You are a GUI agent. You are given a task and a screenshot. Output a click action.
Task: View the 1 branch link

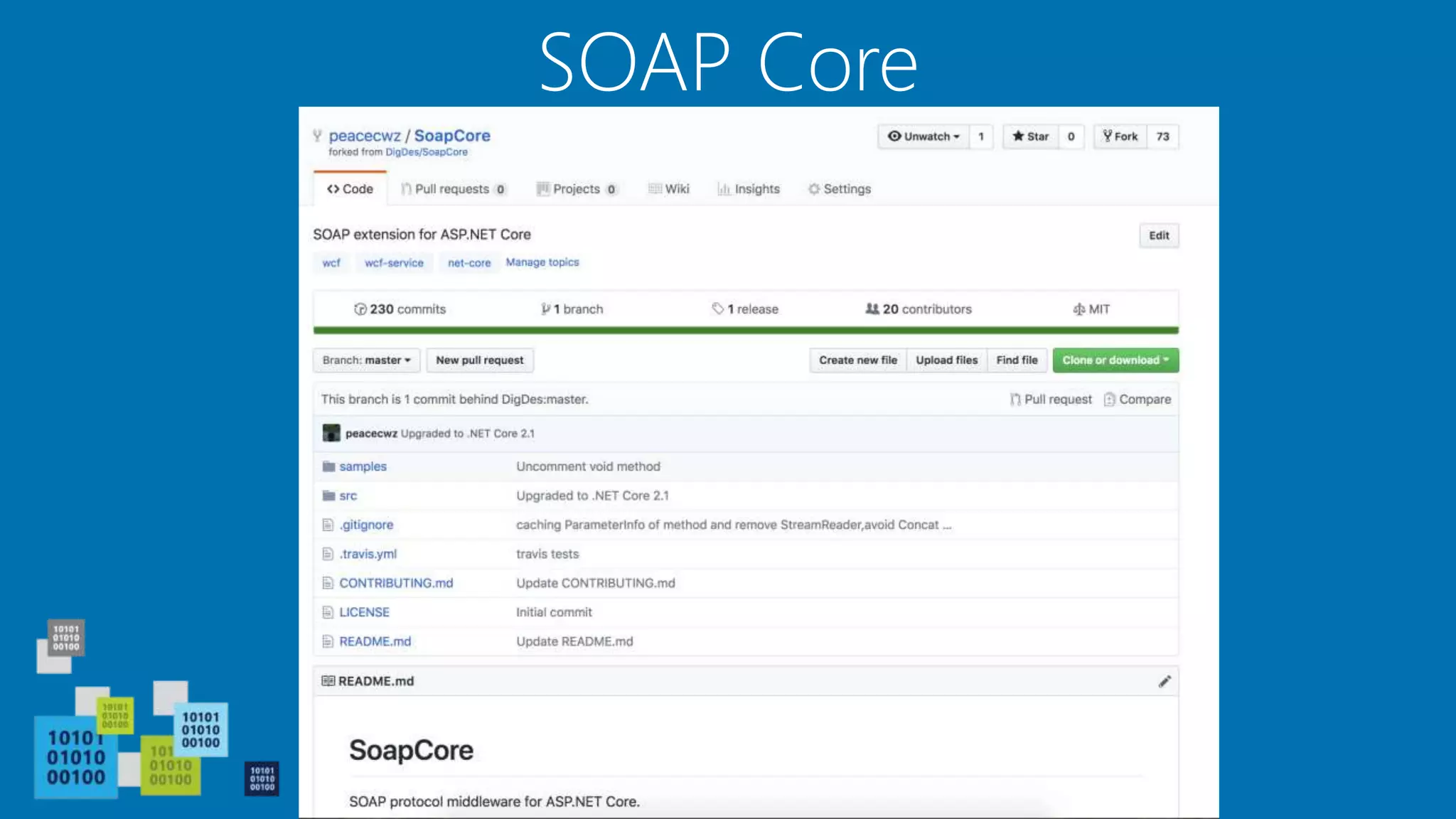click(572, 309)
